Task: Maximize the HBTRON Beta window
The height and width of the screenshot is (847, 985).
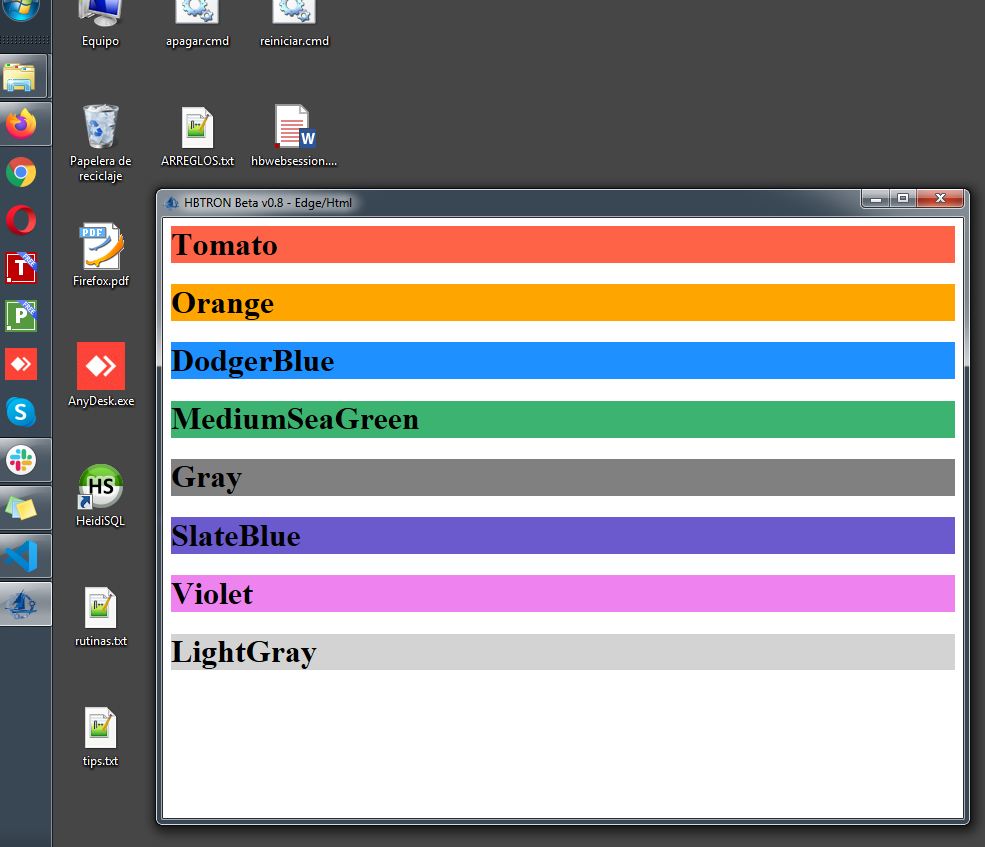Action: click(902, 199)
